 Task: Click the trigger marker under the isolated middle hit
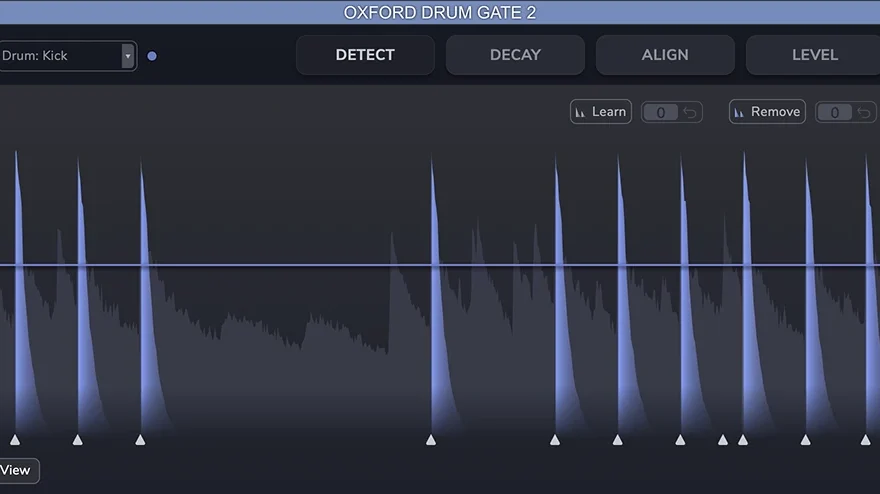431,439
